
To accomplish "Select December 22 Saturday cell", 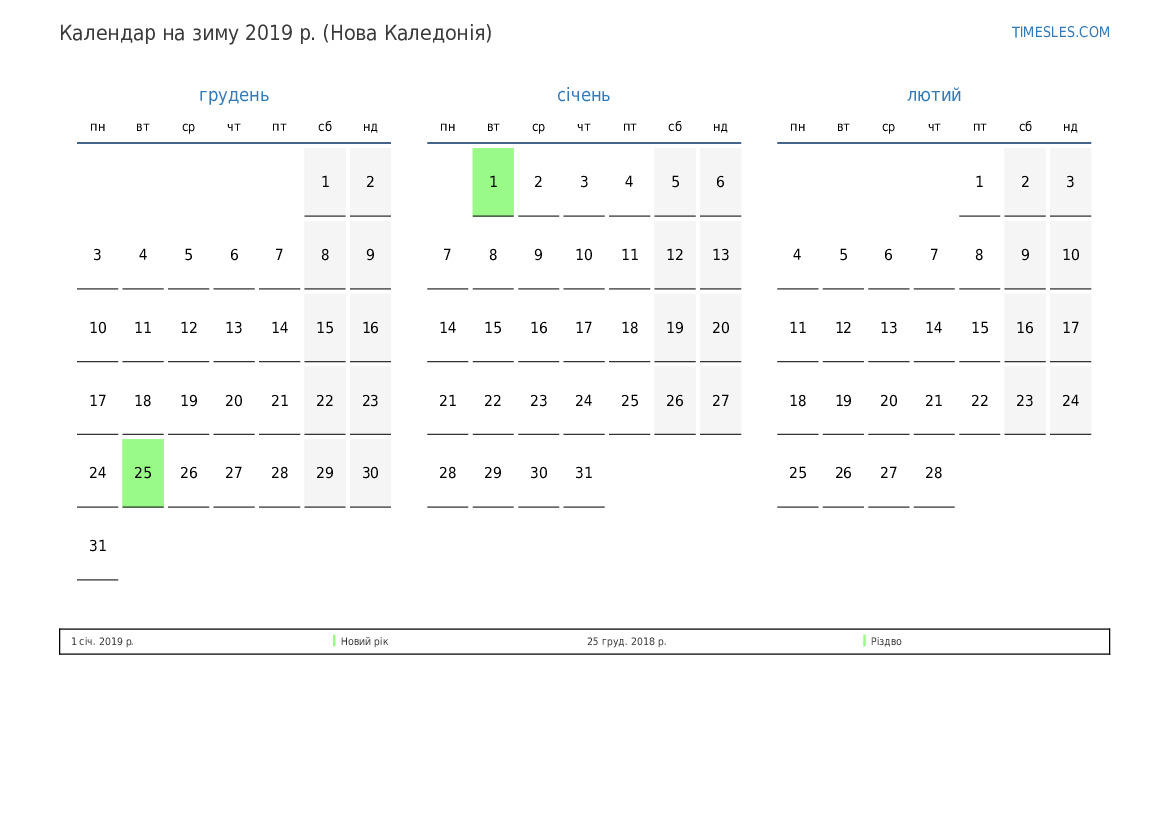I will [325, 400].
